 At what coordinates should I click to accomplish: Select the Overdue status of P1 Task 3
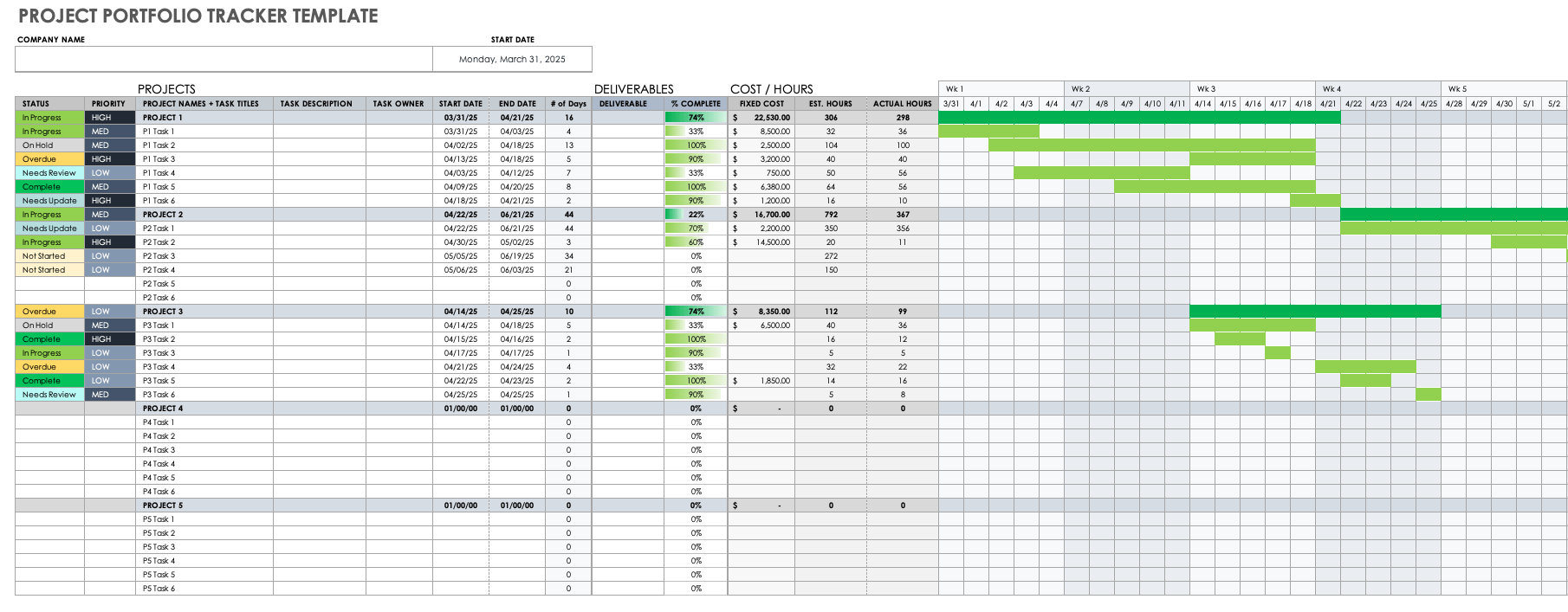pyautogui.click(x=49, y=159)
